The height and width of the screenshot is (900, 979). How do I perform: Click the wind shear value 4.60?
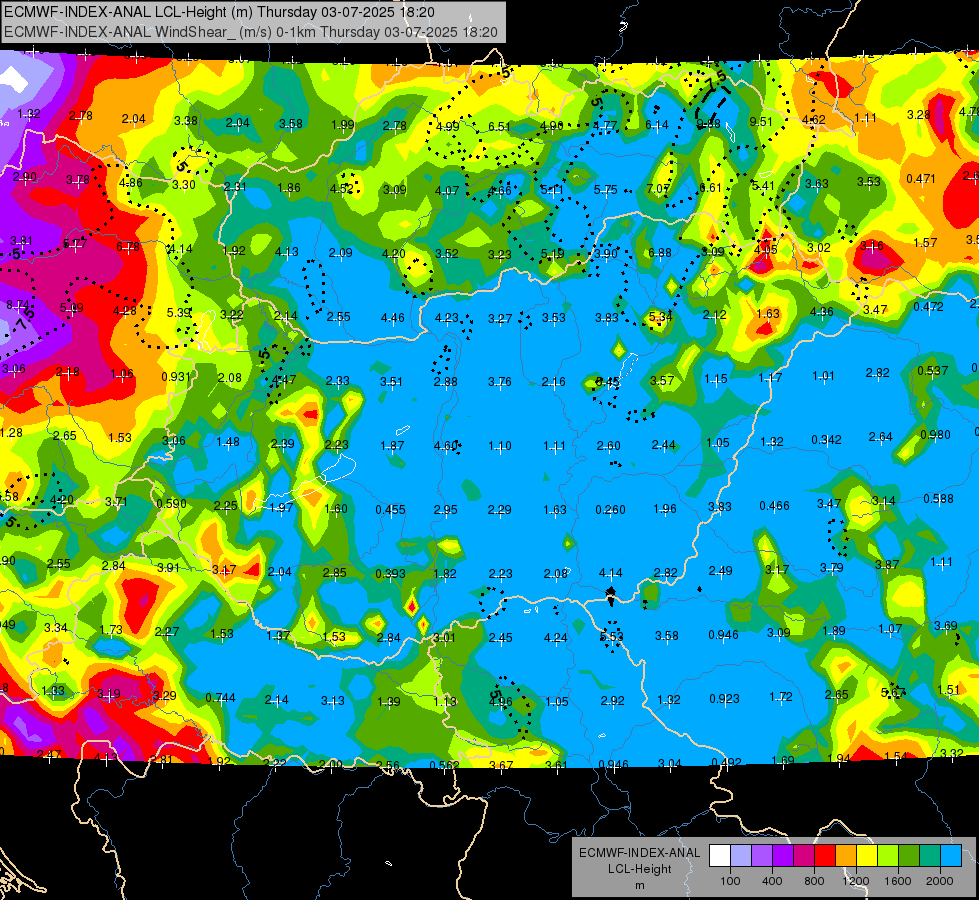(x=446, y=445)
